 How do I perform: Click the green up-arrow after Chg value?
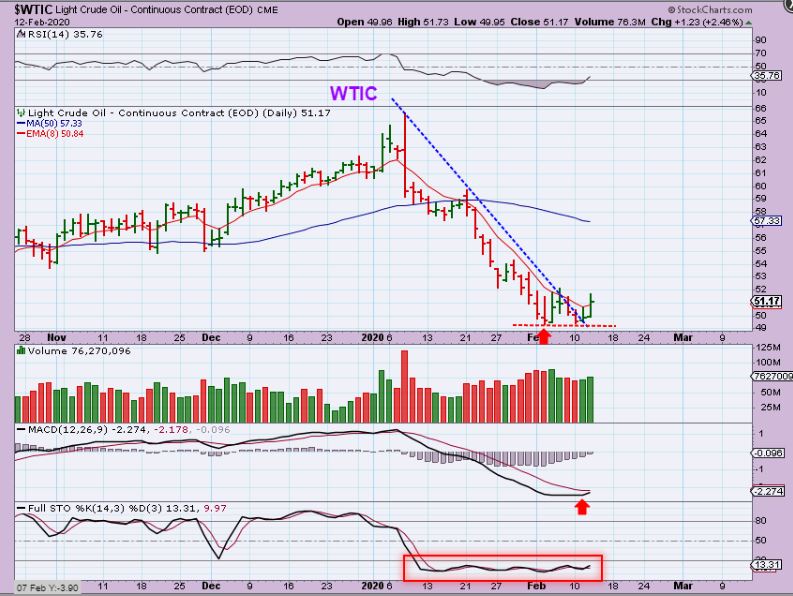748,23
